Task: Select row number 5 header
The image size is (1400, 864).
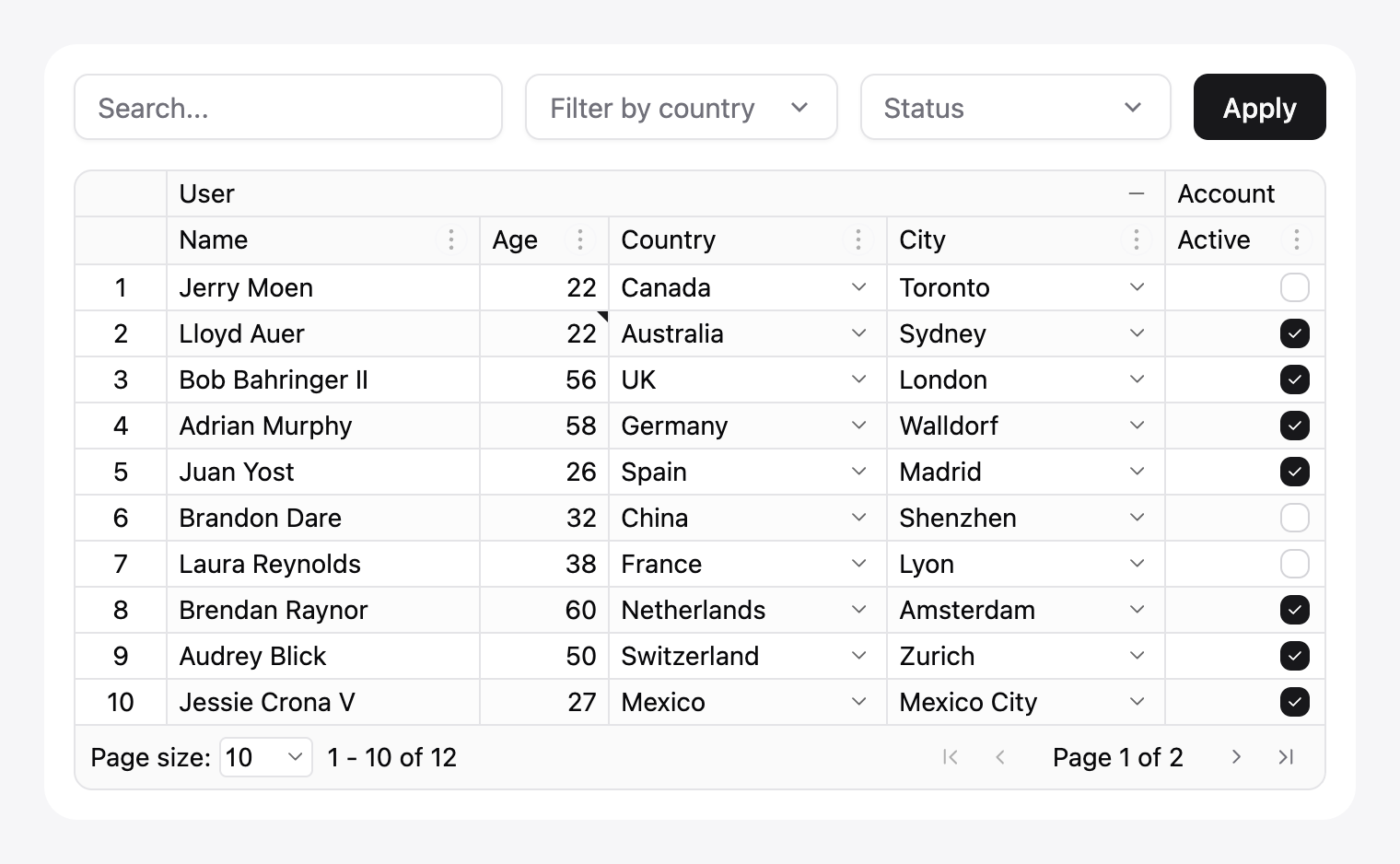Action: [x=121, y=472]
